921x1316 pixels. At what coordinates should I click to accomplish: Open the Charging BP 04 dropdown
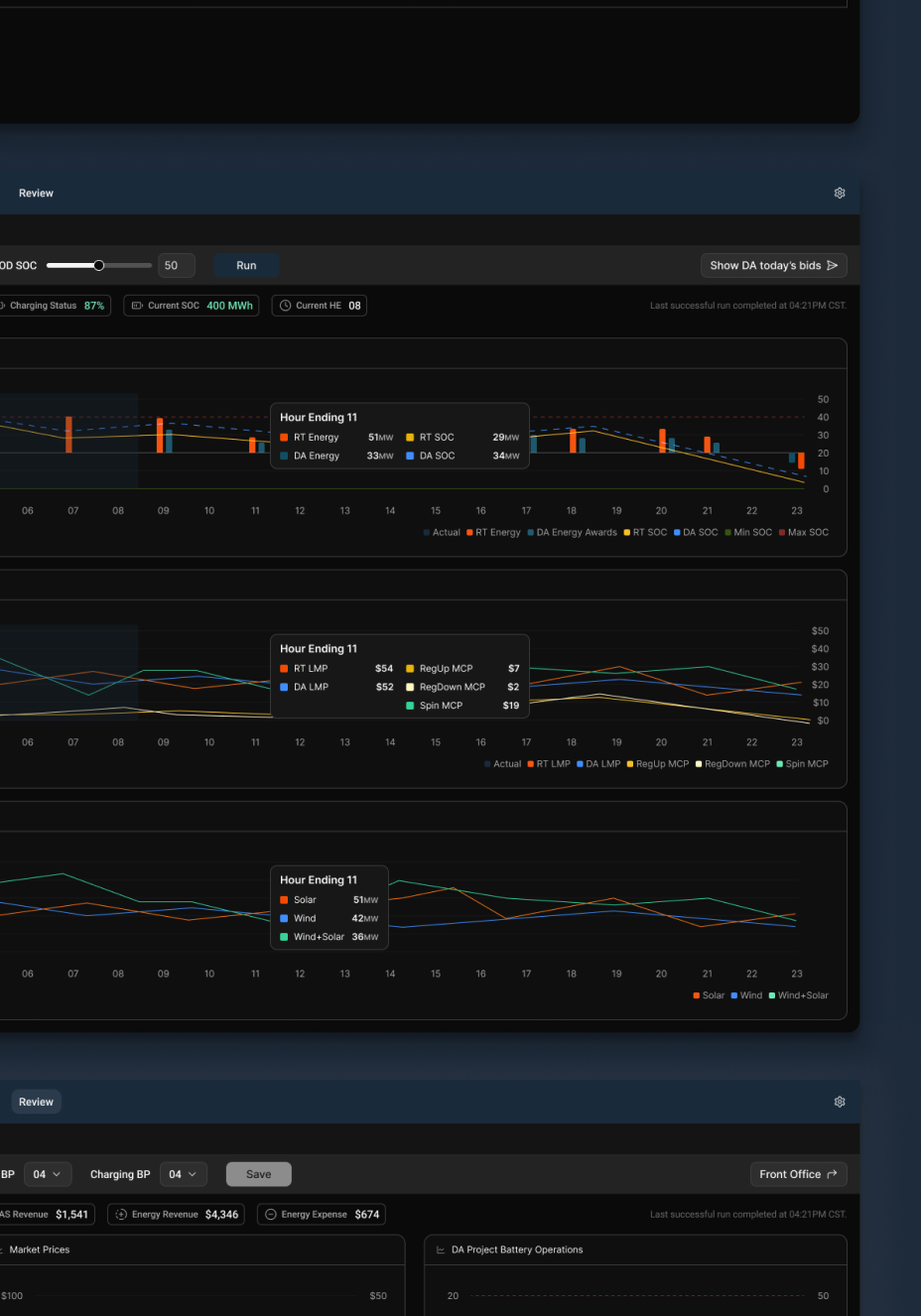pos(183,1174)
